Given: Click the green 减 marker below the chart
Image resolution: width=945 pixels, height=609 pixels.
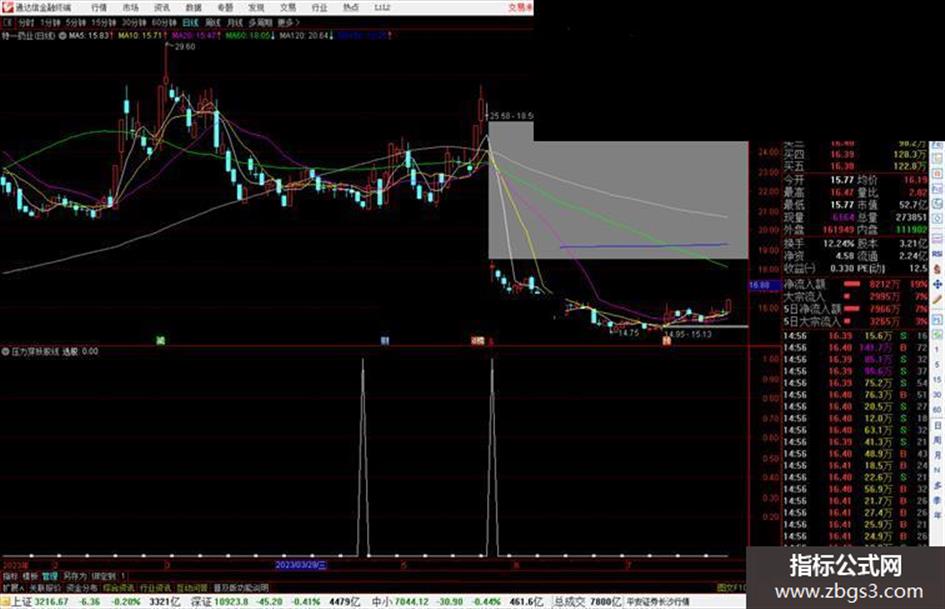Looking at the screenshot, I should coord(160,341).
